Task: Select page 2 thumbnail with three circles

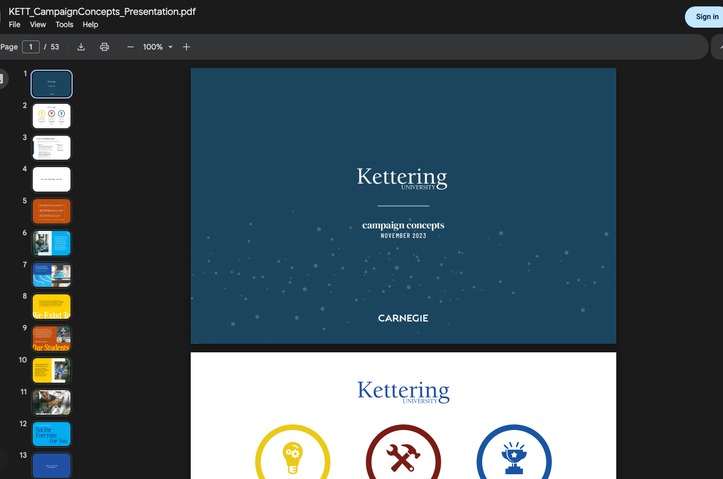Action: tap(52, 116)
